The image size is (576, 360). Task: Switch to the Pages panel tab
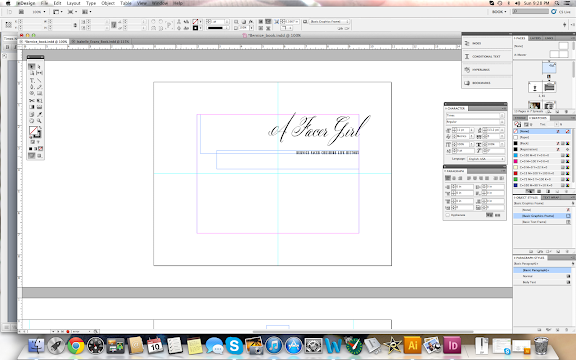pos(520,38)
